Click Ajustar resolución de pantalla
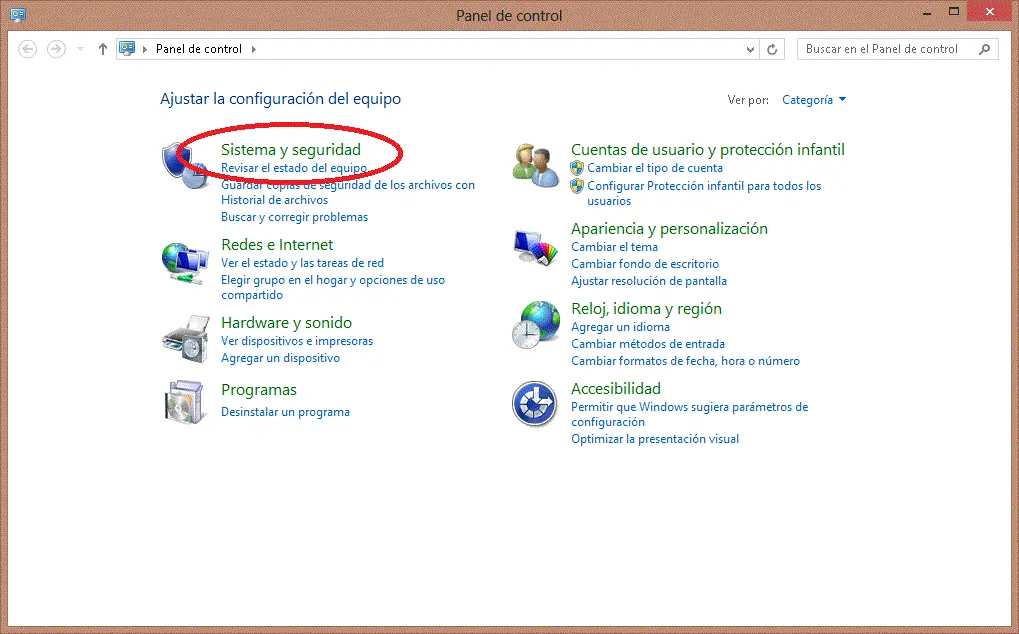 point(649,281)
